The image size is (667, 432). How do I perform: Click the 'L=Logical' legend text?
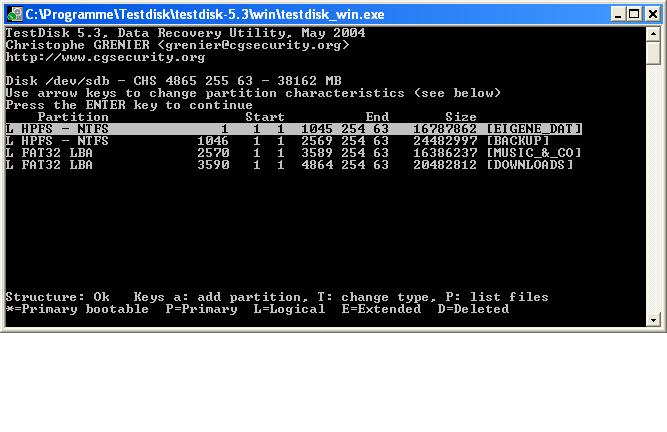289,309
